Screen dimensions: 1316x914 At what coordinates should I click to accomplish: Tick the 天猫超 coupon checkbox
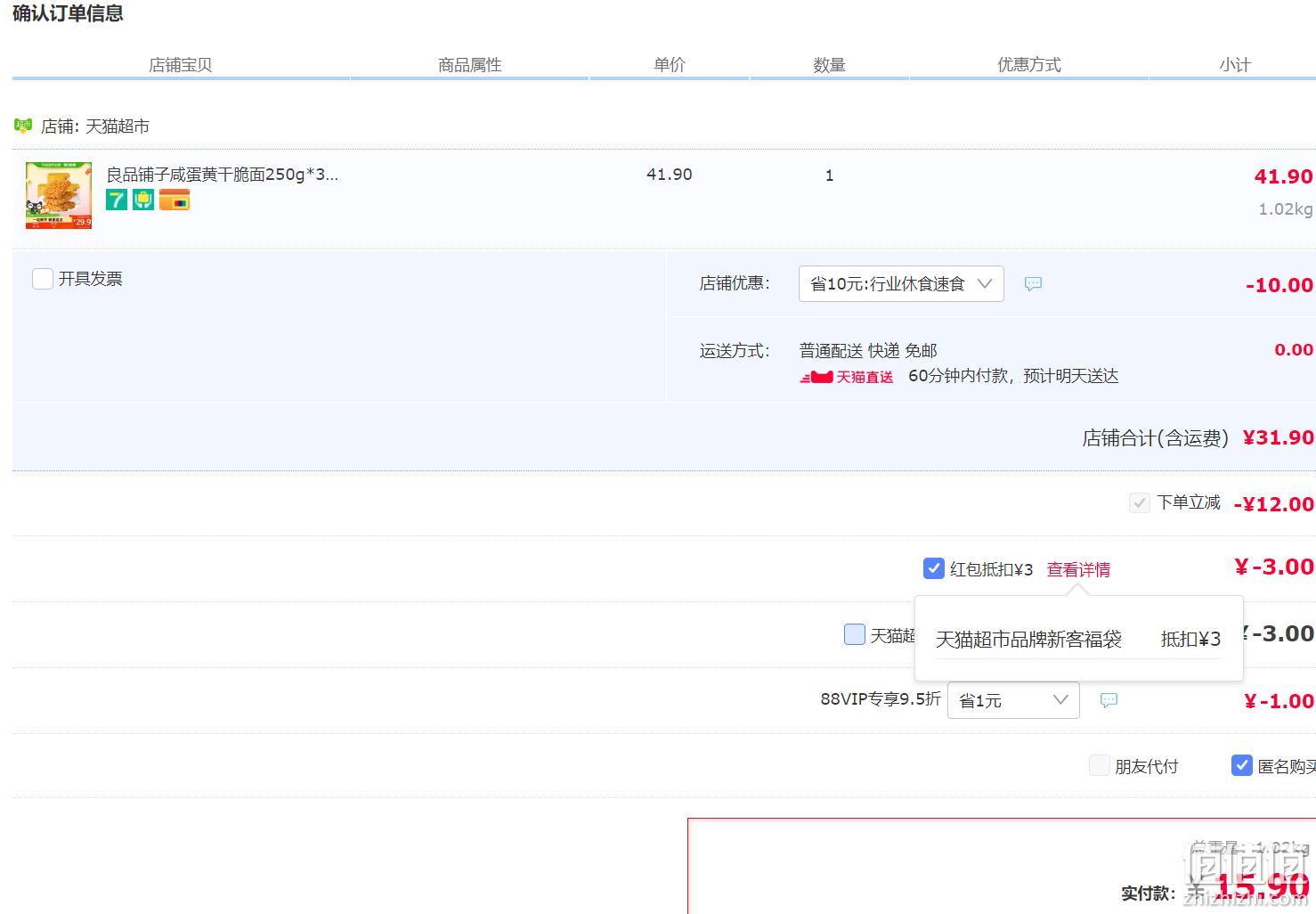[855, 634]
